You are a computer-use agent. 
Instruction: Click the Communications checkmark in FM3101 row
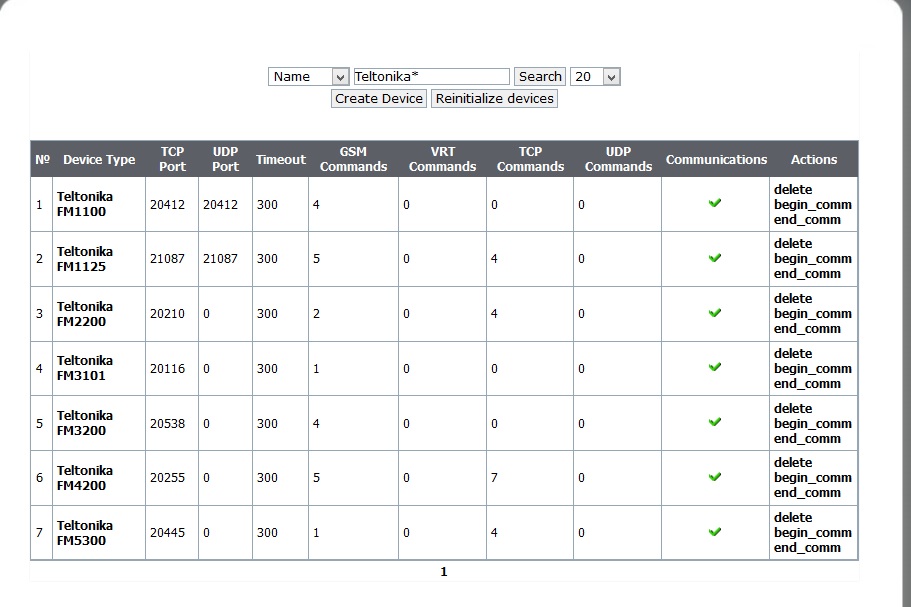714,367
